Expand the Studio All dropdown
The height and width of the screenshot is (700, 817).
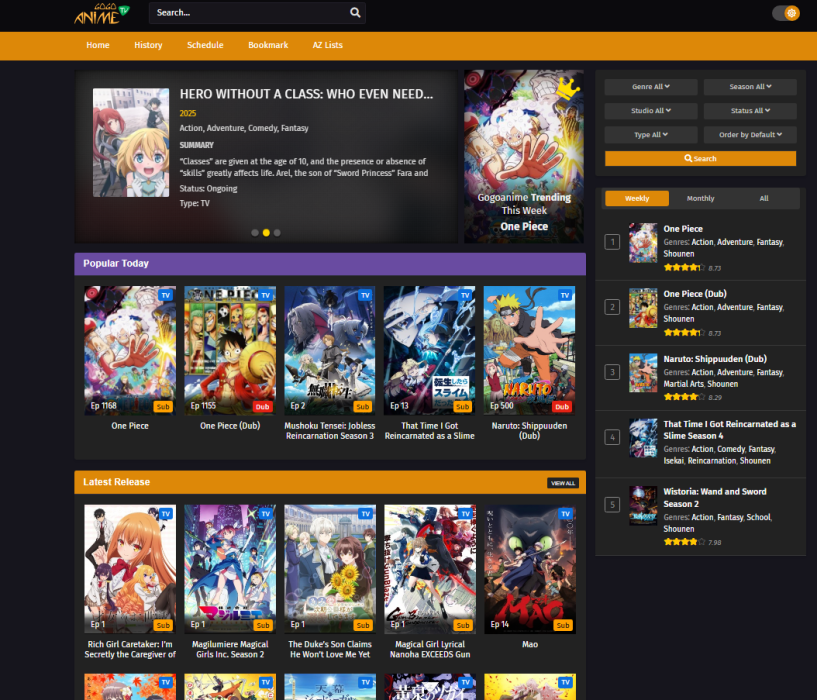(x=651, y=110)
